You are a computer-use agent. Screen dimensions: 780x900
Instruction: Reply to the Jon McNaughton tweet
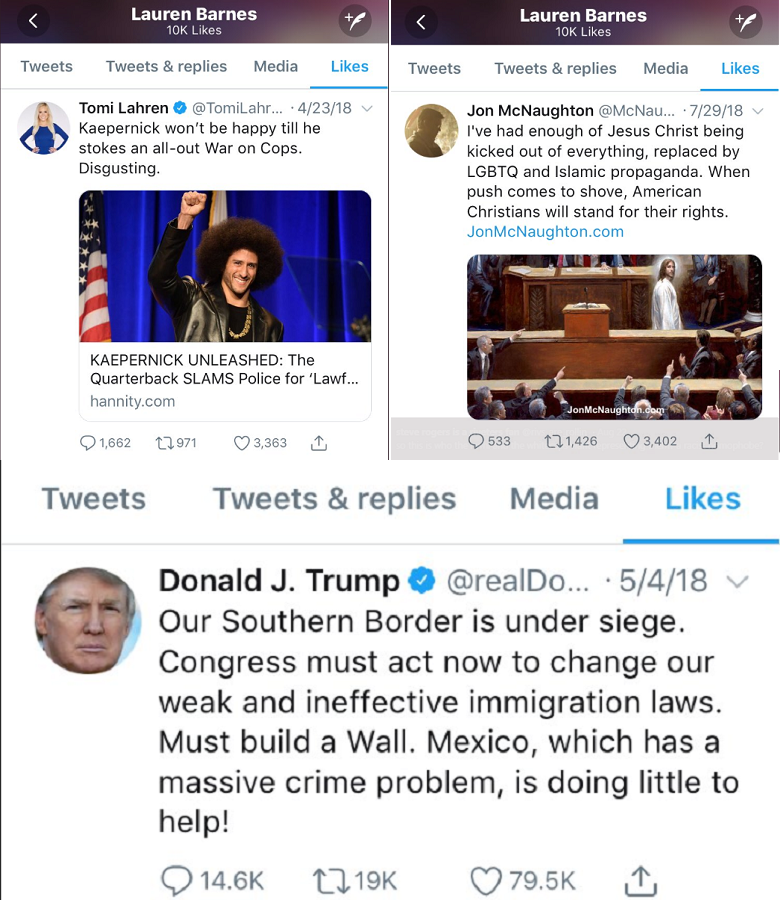click(476, 441)
